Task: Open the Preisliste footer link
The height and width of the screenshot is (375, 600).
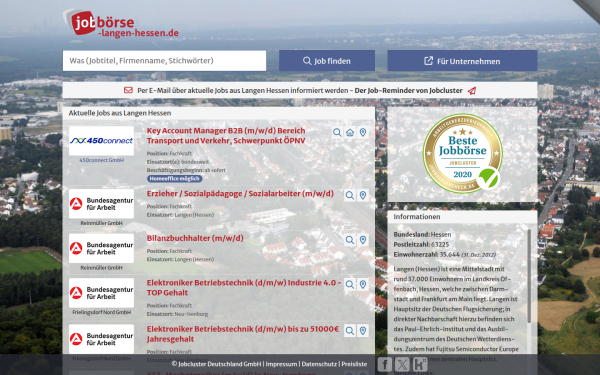Action: coord(354,364)
